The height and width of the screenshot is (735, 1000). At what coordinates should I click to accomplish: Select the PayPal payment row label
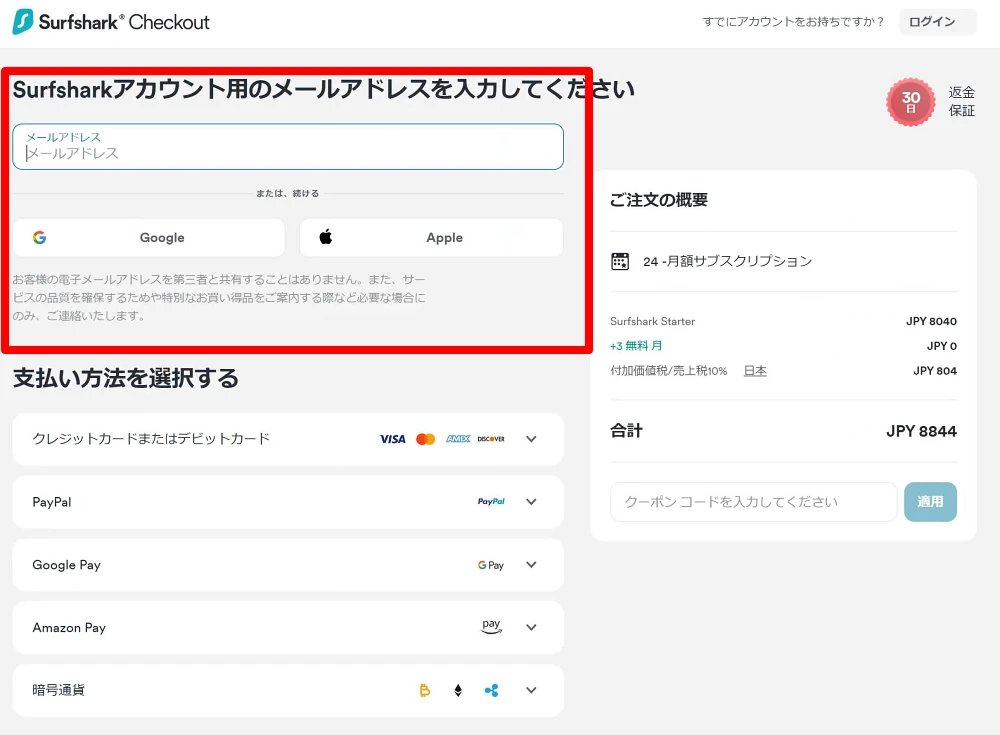pos(52,502)
